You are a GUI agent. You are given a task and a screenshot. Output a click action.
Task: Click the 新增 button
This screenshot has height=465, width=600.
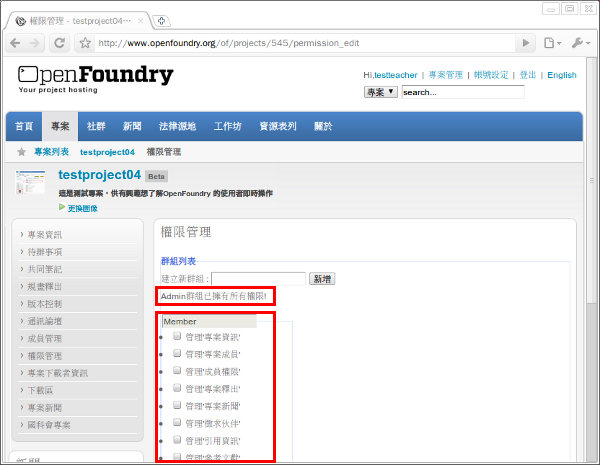click(322, 279)
